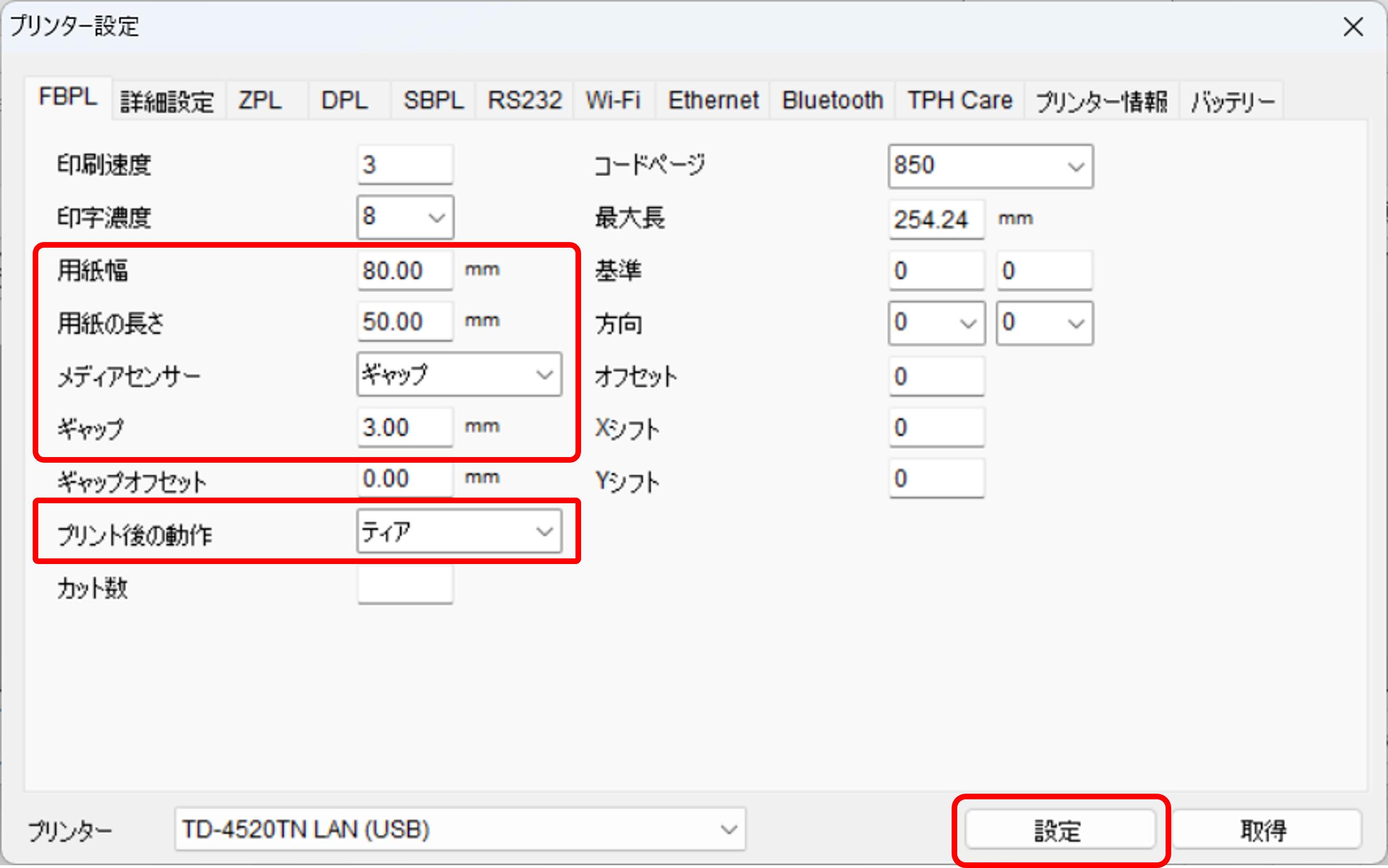The height and width of the screenshot is (868, 1388).
Task: Close the プリンター設定 dialog
Action: click(x=1353, y=27)
